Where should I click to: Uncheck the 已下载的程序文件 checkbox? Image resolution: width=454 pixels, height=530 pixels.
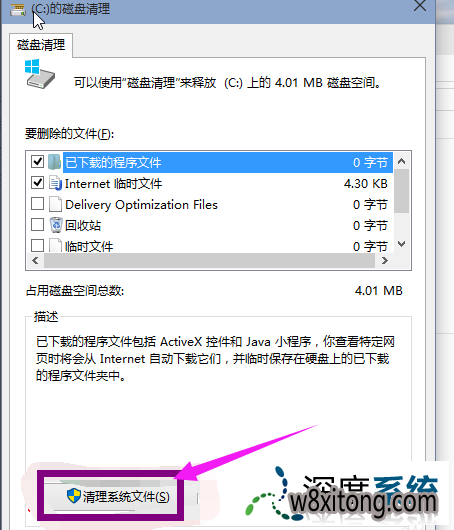(38, 162)
